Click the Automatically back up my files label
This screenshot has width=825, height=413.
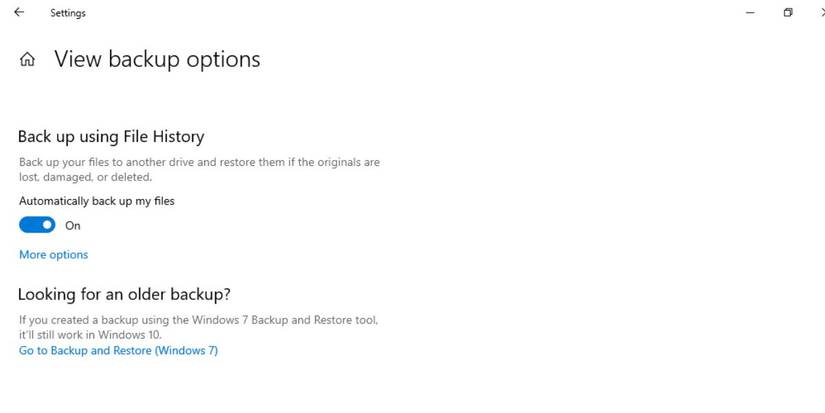tap(97, 201)
